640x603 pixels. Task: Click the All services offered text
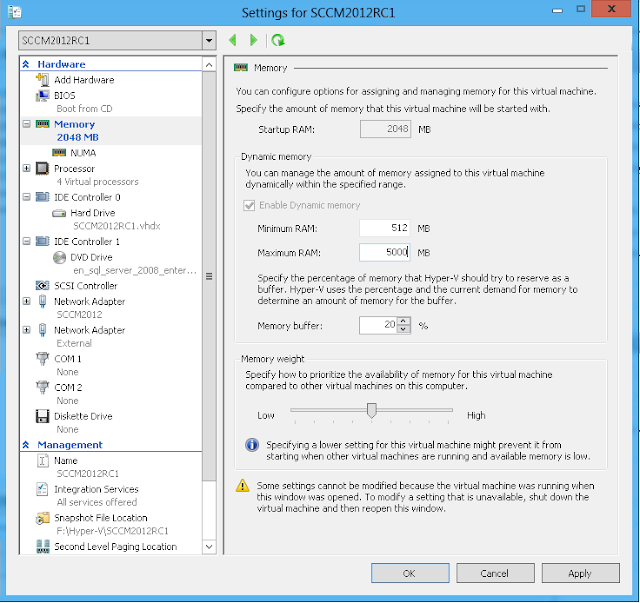97,502
